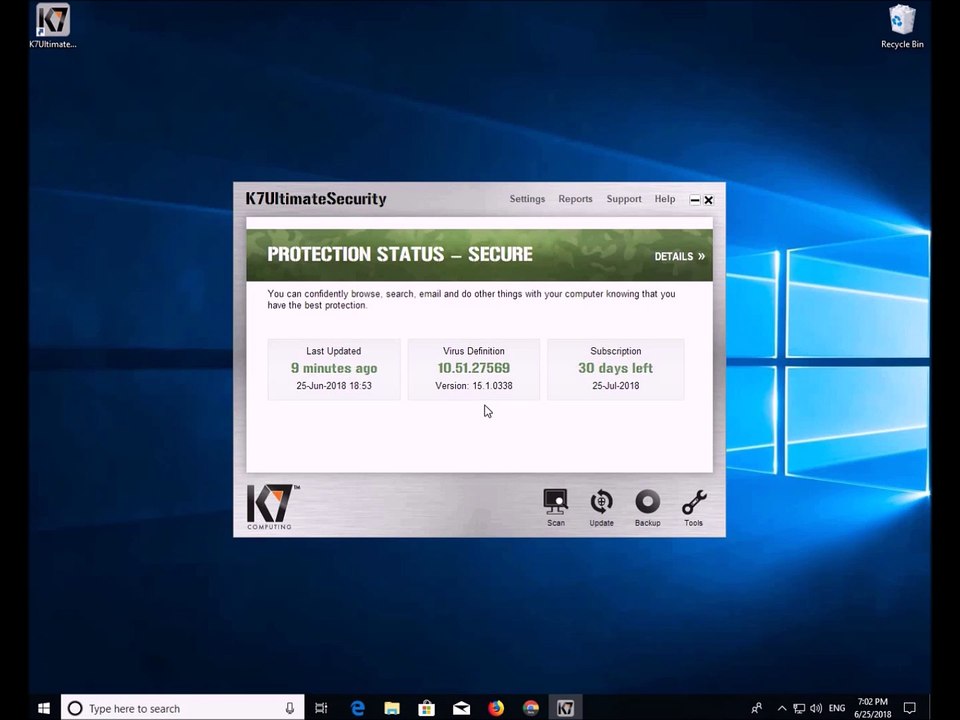Screen dimensions: 960x720
Task: Minimize the K7UltimateSecurity window
Action: (x=695, y=200)
